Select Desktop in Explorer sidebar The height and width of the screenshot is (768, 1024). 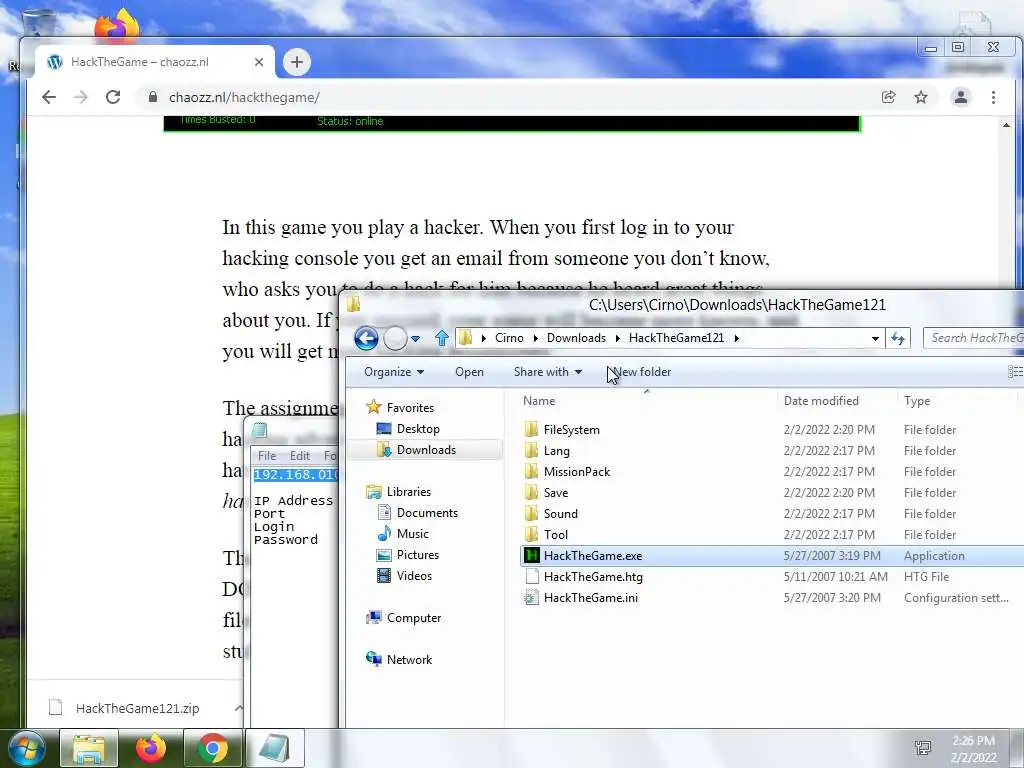click(x=417, y=429)
